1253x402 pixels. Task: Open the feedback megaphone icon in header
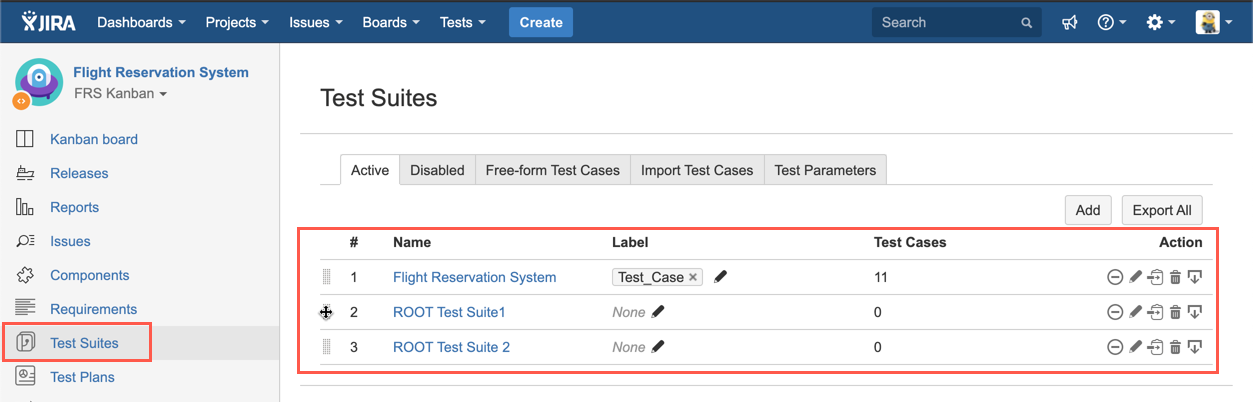1069,22
